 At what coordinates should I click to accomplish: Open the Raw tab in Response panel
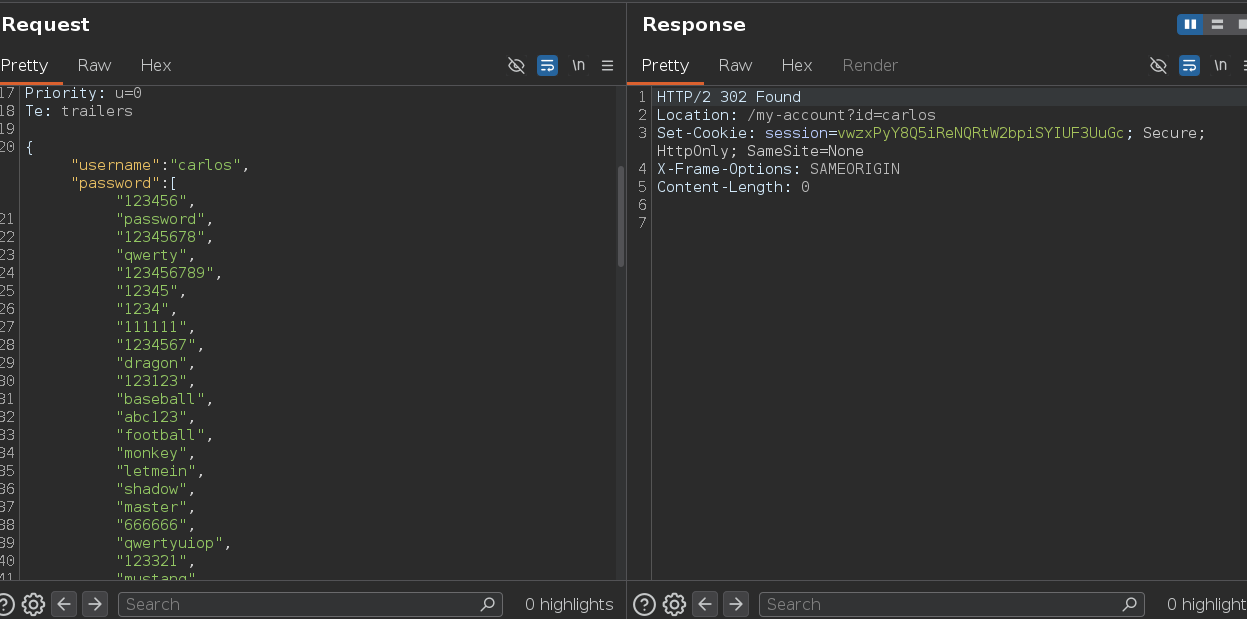coord(735,65)
